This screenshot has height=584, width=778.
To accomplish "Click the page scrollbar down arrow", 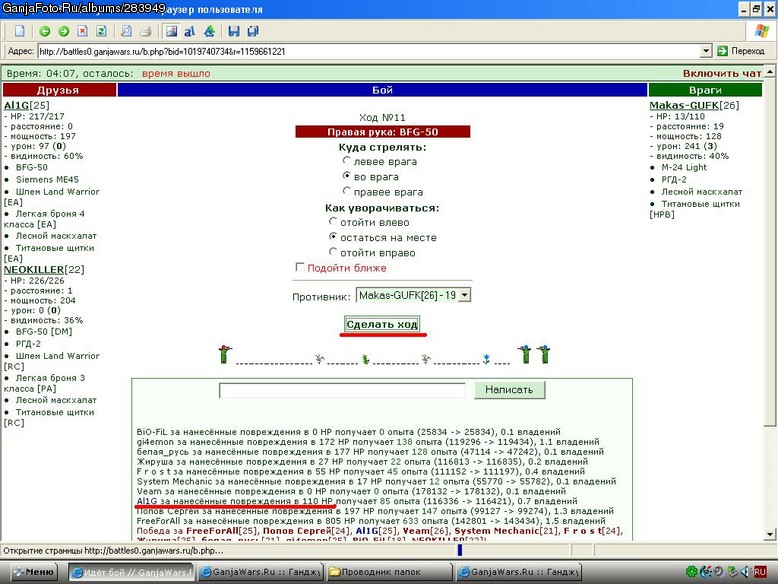I will point(770,534).
